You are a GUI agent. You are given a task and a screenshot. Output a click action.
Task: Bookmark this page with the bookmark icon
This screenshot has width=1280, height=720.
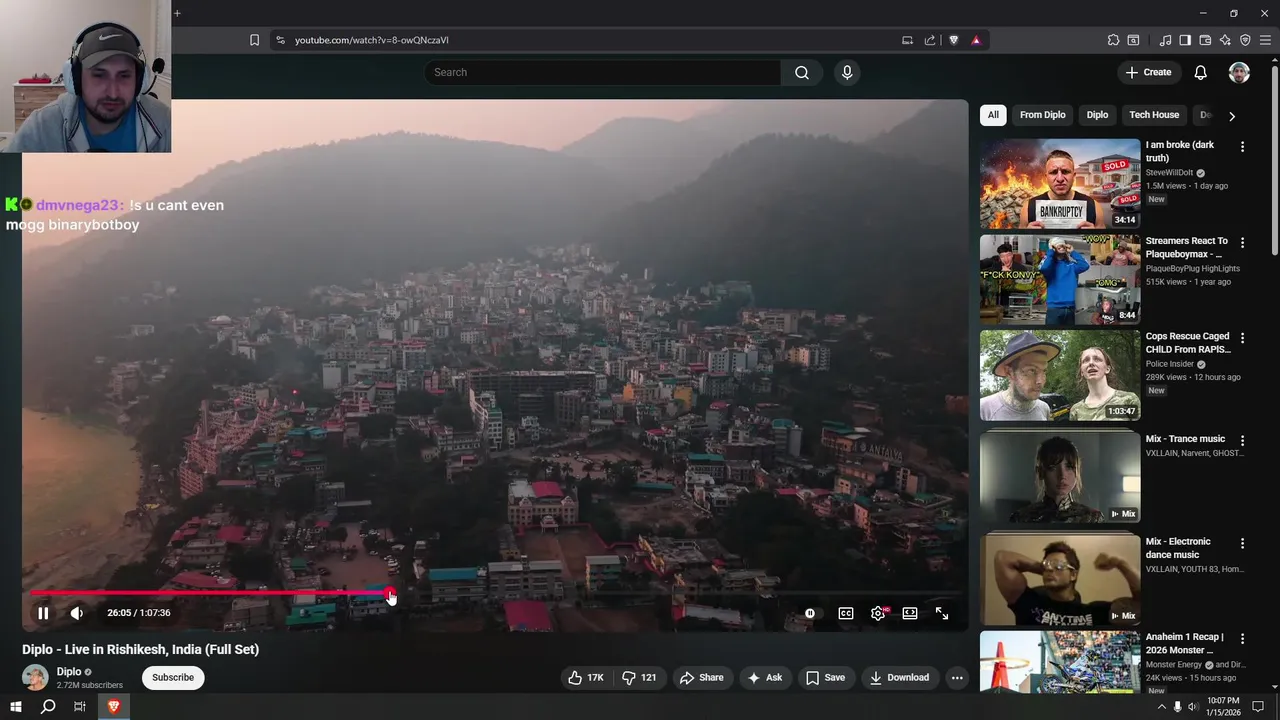[254, 40]
